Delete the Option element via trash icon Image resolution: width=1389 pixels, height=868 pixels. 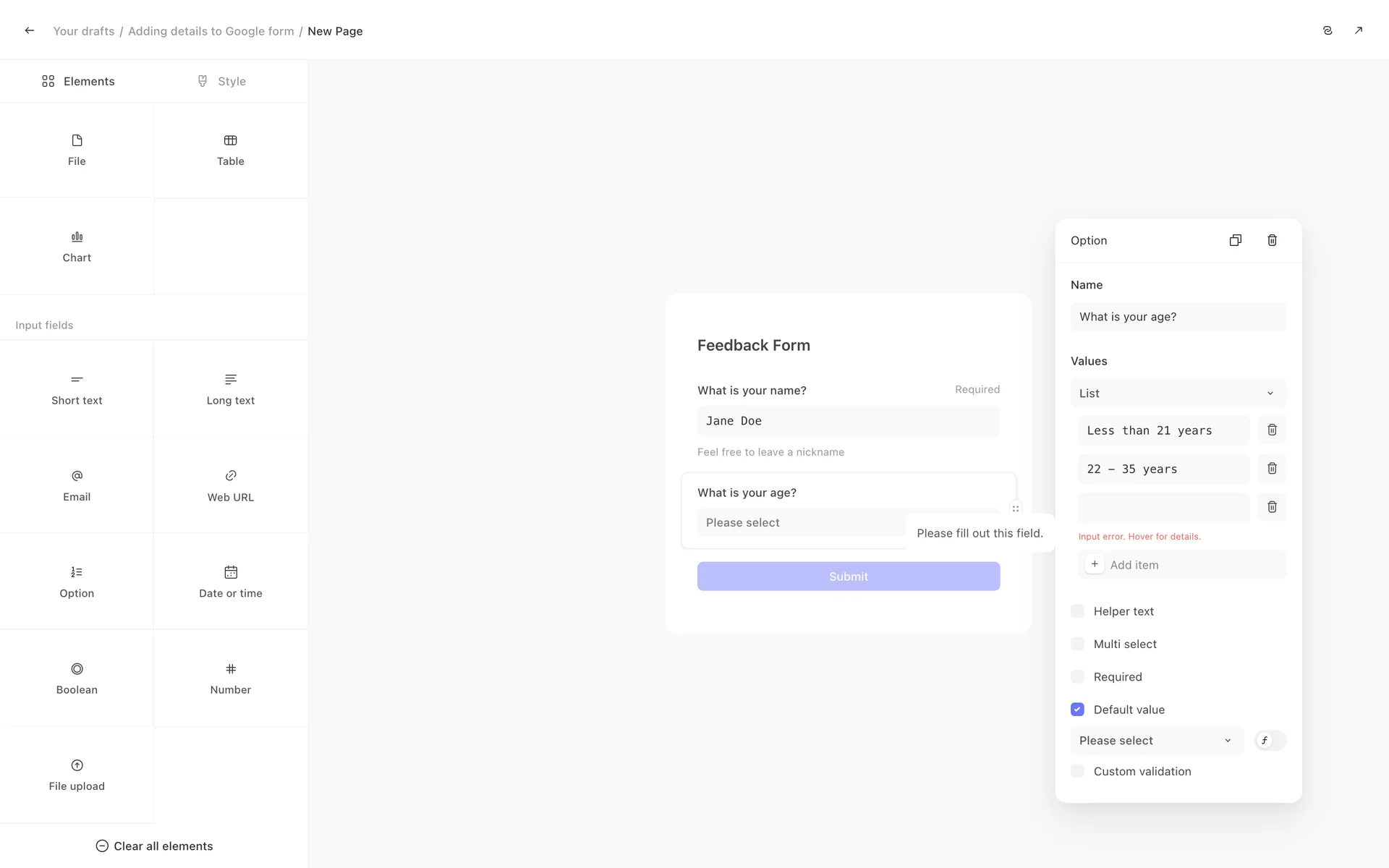pyautogui.click(x=1272, y=240)
